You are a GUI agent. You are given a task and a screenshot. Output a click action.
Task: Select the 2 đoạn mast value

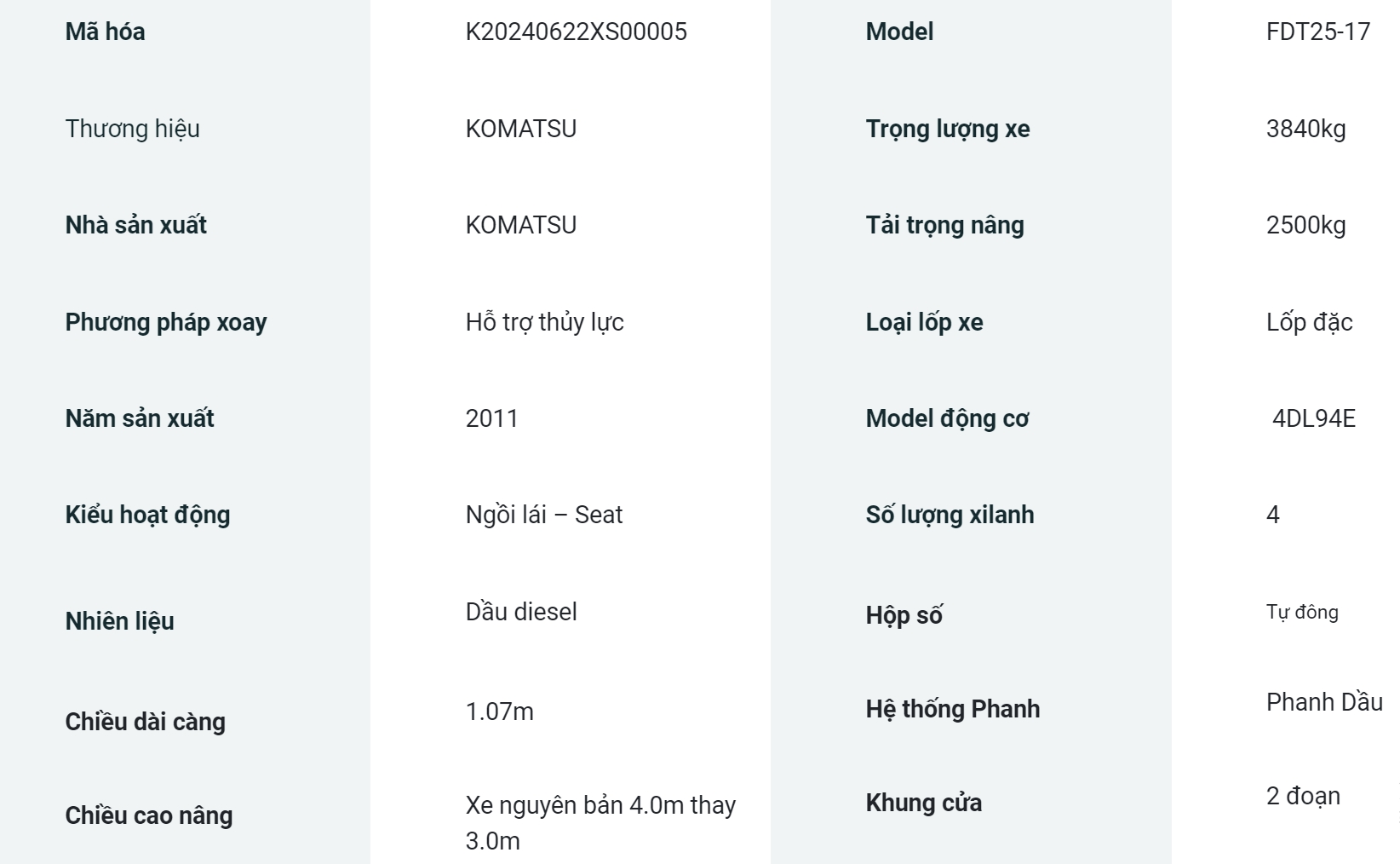(x=1303, y=796)
